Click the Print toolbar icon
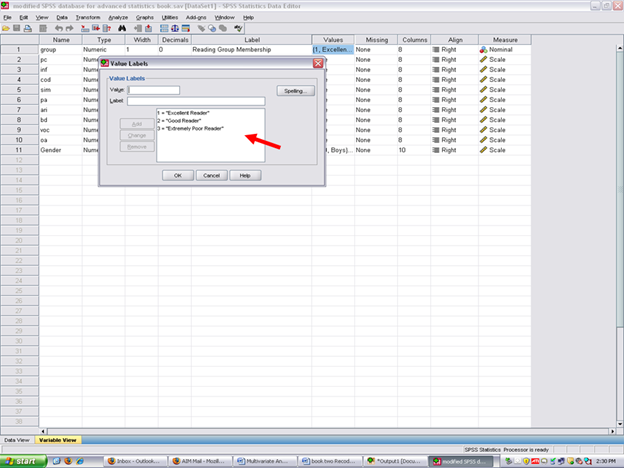Viewport: 624px width, 468px height. pyautogui.click(x=30, y=28)
